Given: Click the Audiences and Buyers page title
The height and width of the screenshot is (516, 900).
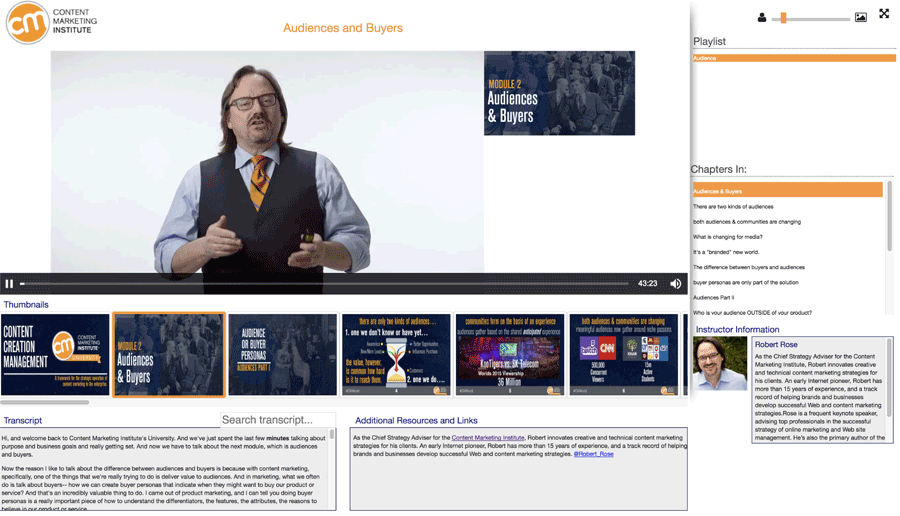Looking at the screenshot, I should (x=343, y=28).
